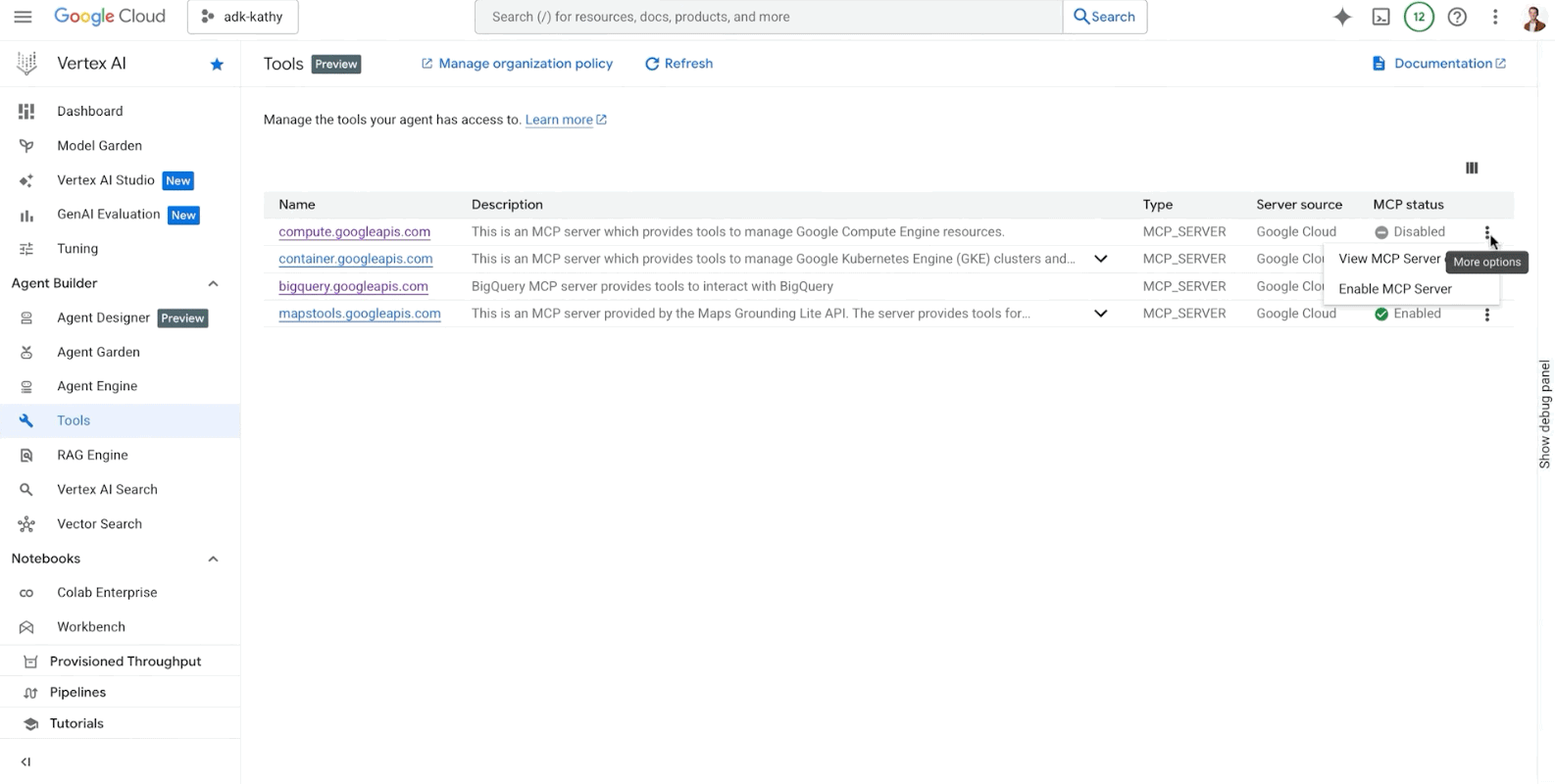Click the Description column header
This screenshot has width=1555, height=784.
507,205
